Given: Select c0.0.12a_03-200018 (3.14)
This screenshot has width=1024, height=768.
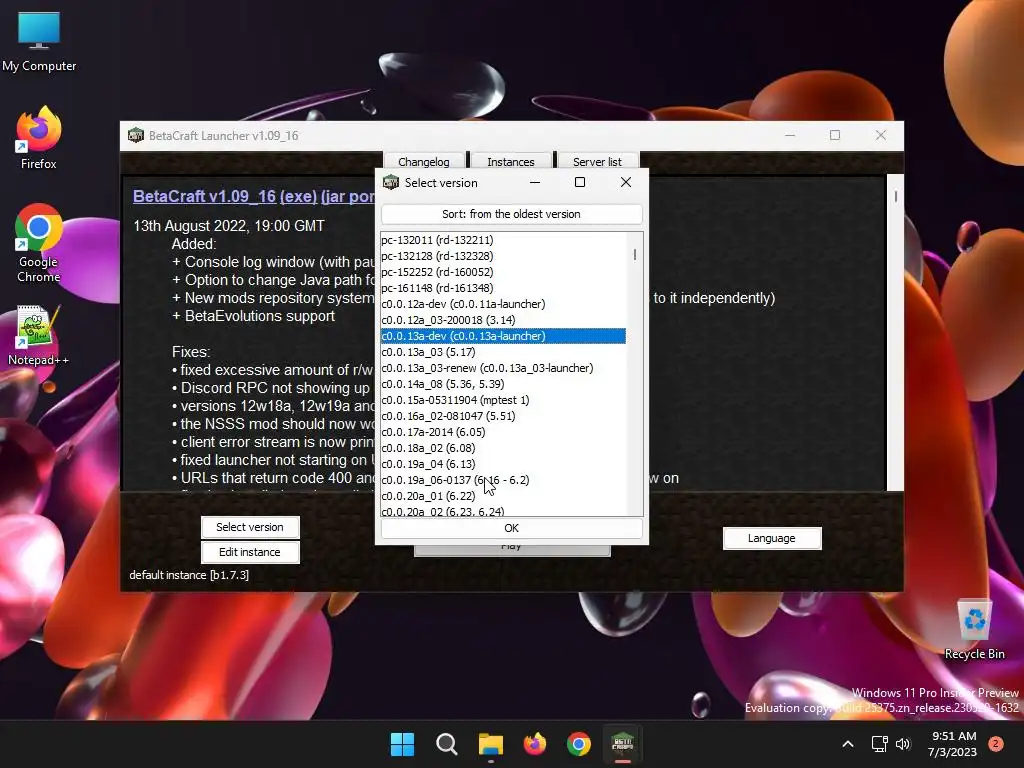Looking at the screenshot, I should click(504, 320).
